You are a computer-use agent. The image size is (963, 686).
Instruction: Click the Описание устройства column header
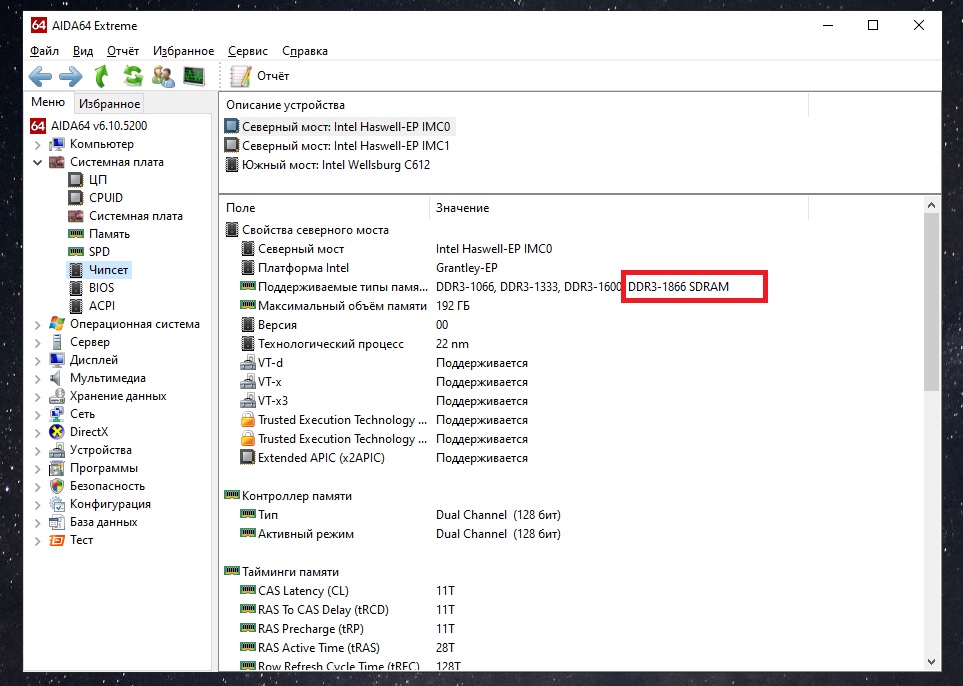514,105
